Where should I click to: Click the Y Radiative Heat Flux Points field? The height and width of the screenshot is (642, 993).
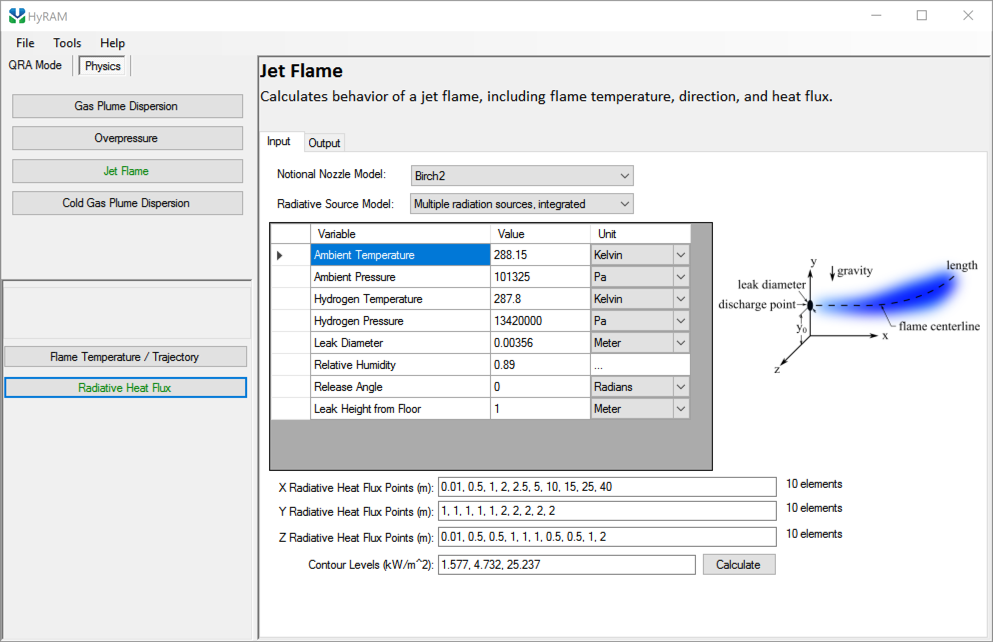tap(607, 511)
